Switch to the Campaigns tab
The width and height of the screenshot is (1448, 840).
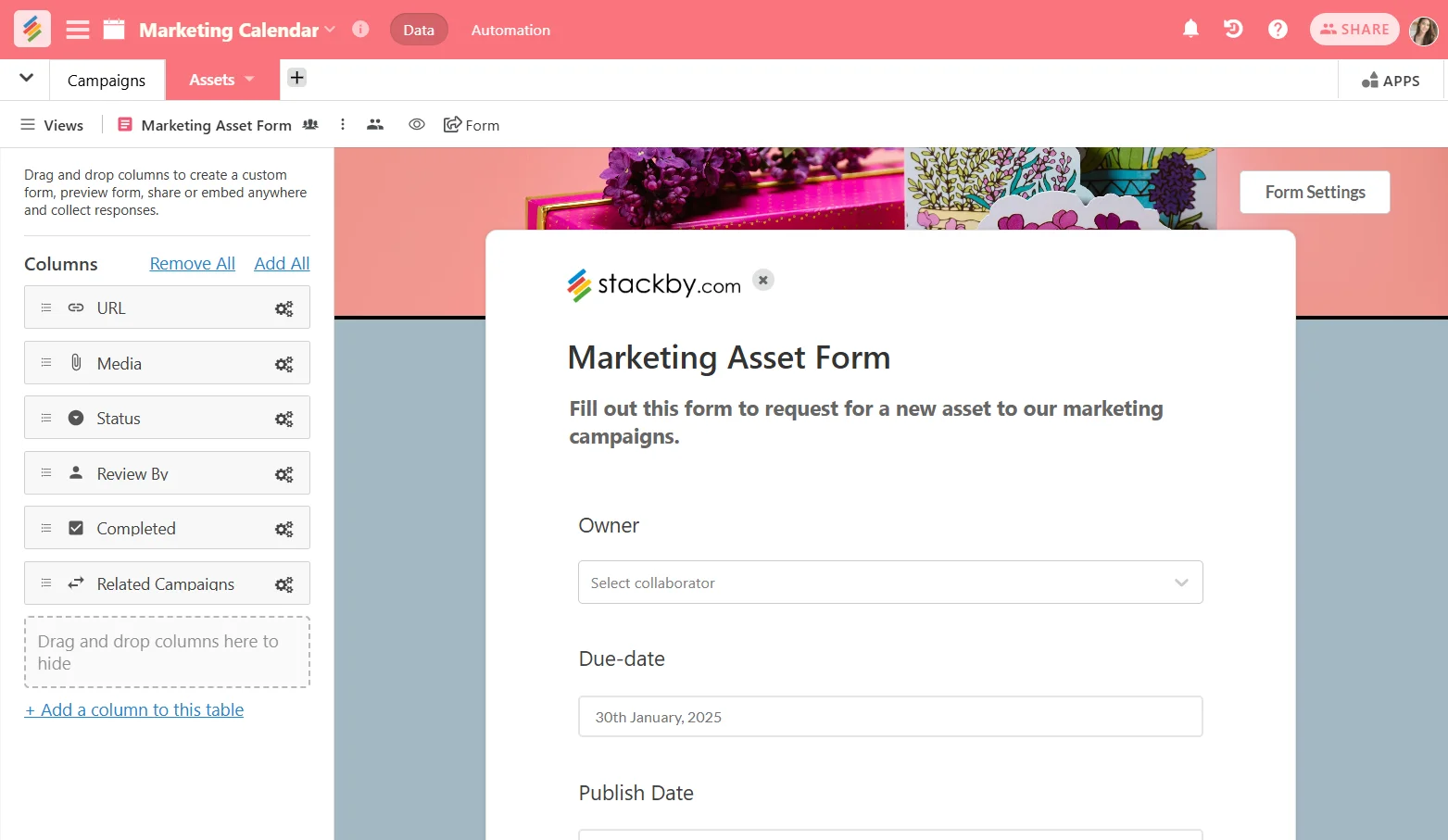coord(107,80)
